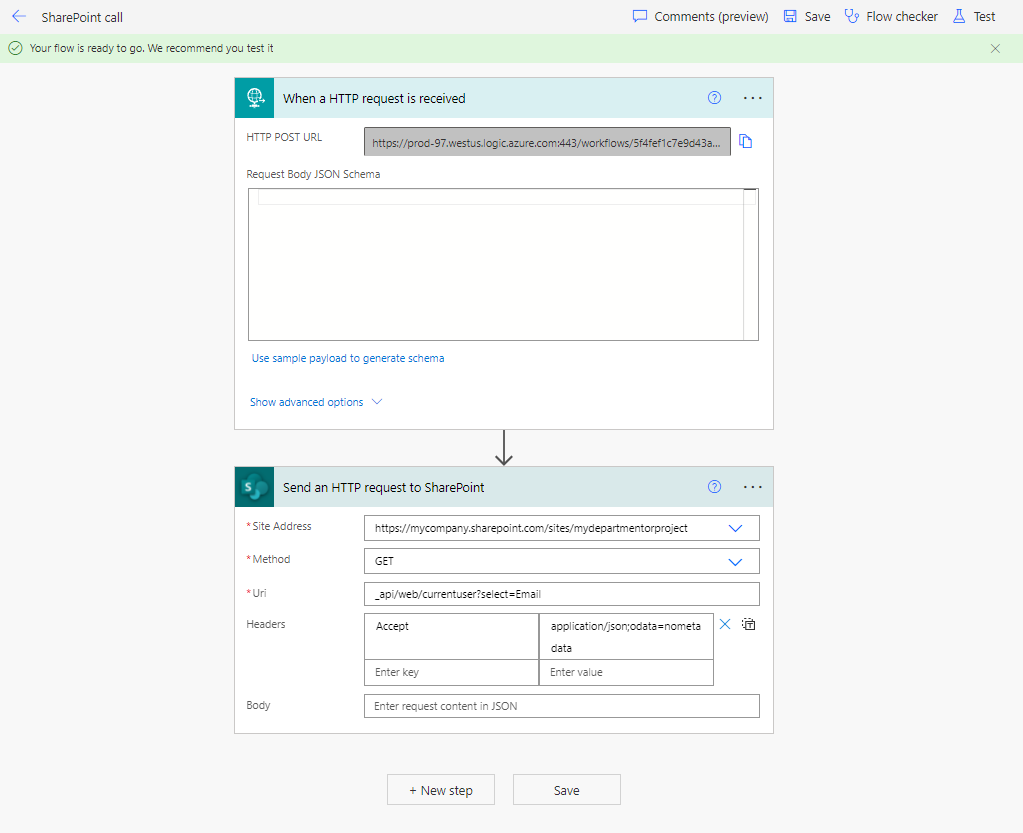This screenshot has height=833, width=1023.
Task: Open the SharePoint action's ellipsis menu
Action: tap(753, 487)
